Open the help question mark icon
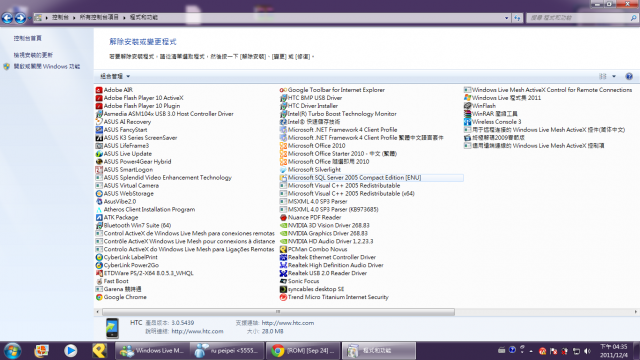 [629, 76]
